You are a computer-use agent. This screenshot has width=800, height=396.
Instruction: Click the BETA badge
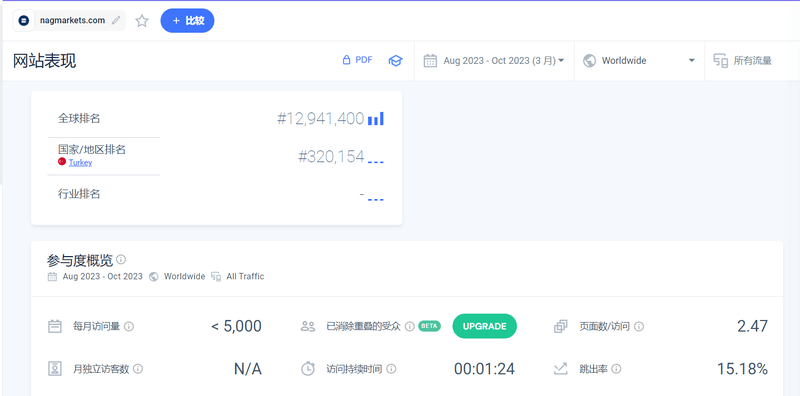click(x=430, y=326)
